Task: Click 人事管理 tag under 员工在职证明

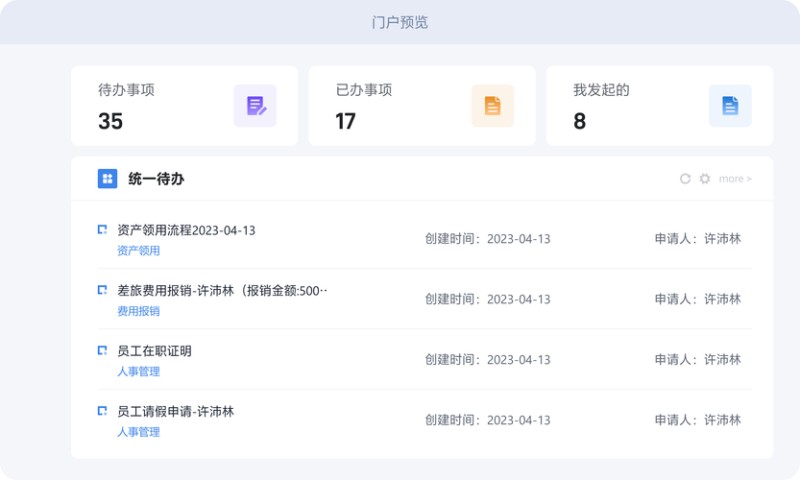Action: coord(138,371)
